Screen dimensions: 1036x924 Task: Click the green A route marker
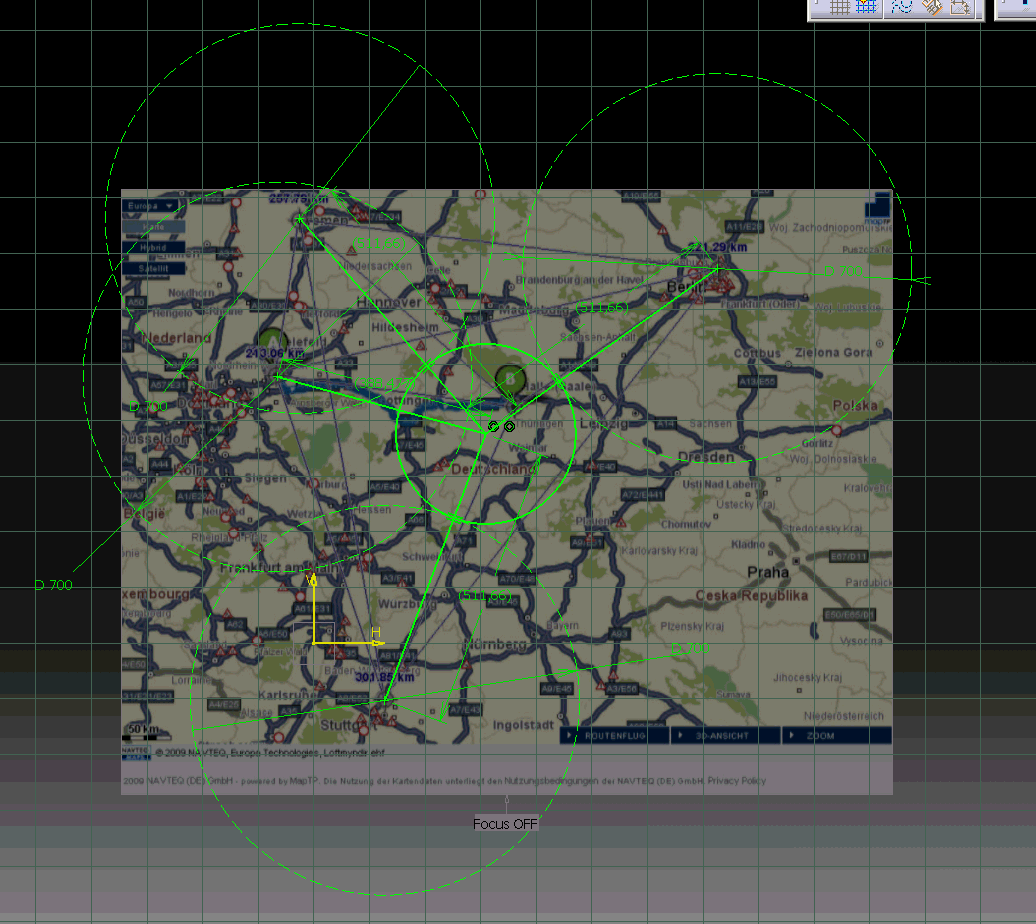pyautogui.click(x=272, y=342)
